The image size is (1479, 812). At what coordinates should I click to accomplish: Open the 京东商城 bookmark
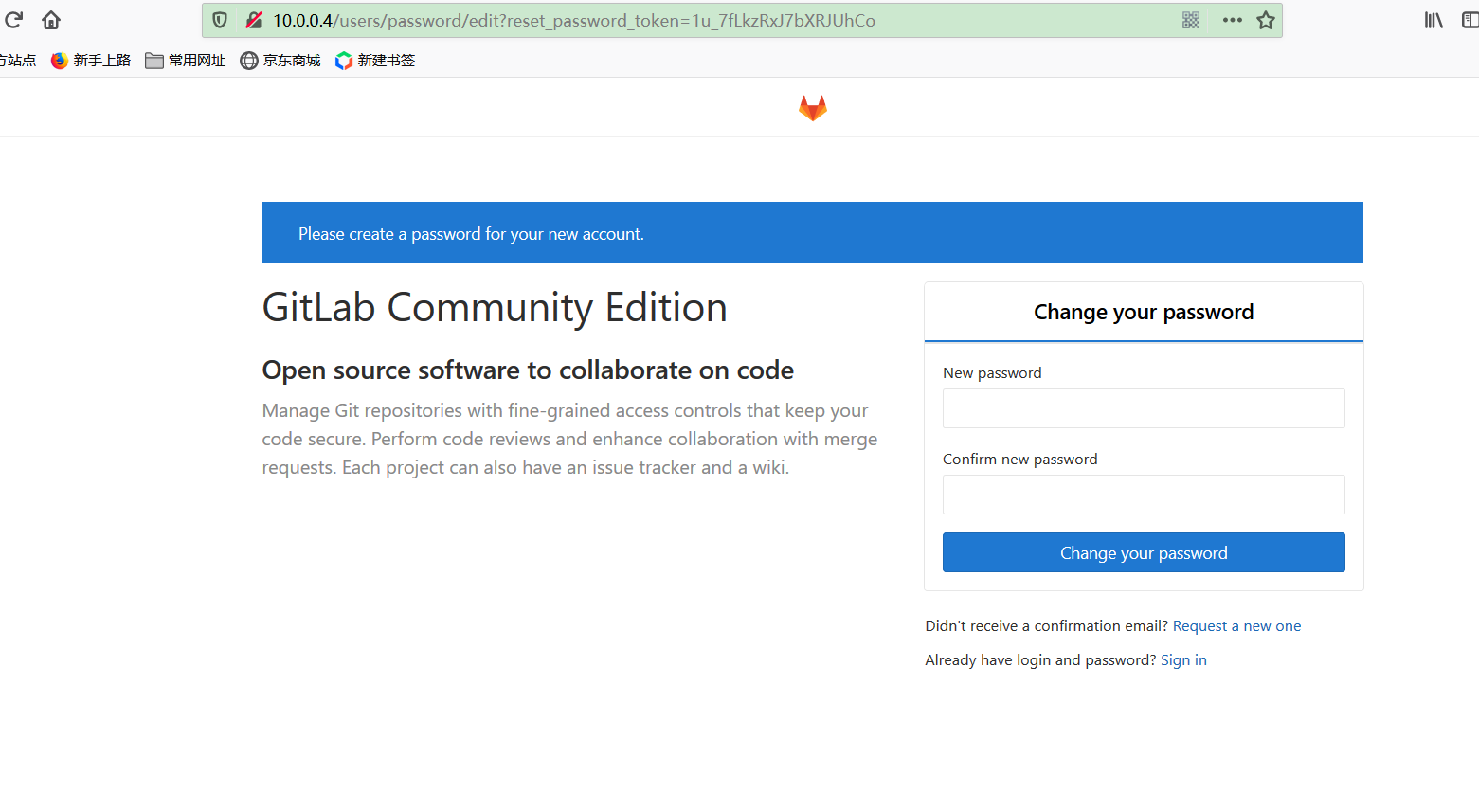[x=280, y=61]
